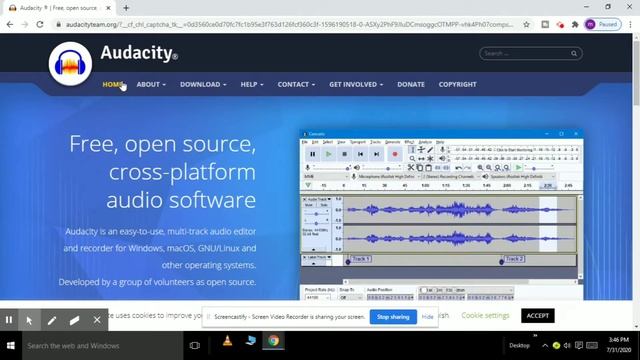Click the touch keyboard tray icon
The width and height of the screenshot is (640, 360).
[592, 346]
